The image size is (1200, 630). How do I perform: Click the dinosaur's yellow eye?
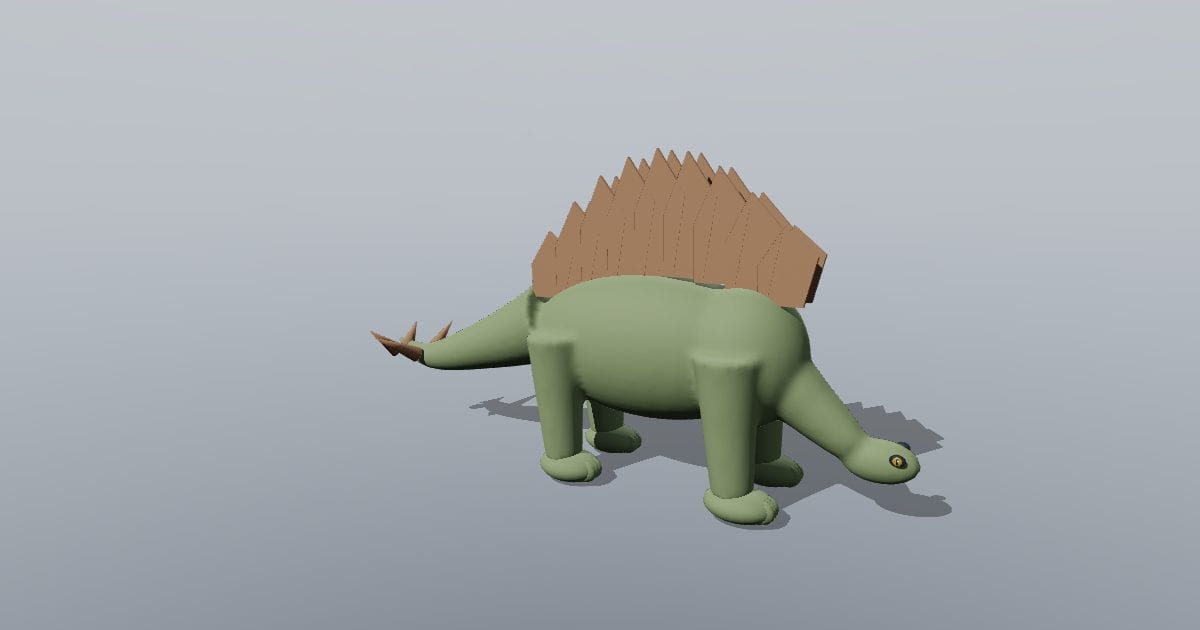(x=897, y=461)
